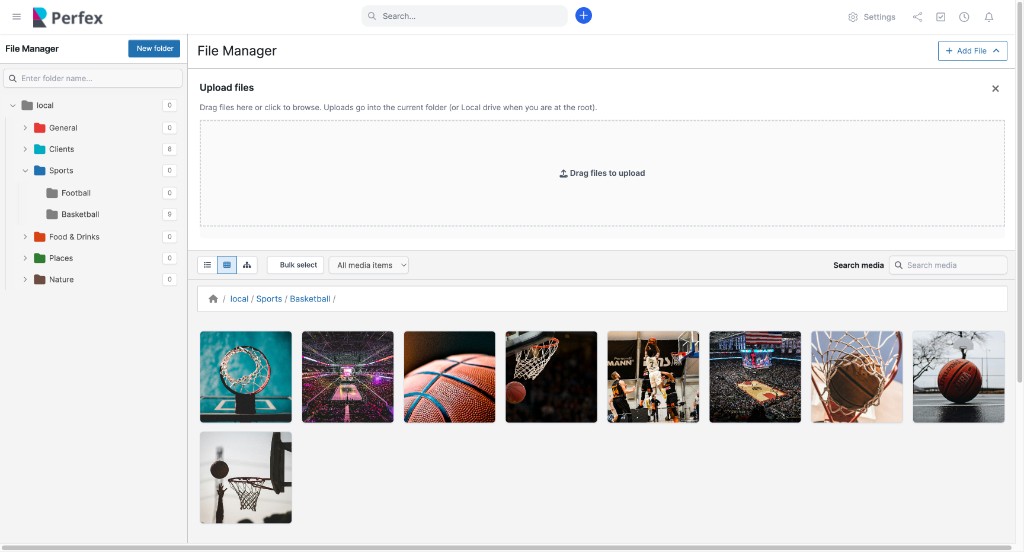Open the hamburger sidebar menu
1024x552 pixels.
[x=16, y=17]
